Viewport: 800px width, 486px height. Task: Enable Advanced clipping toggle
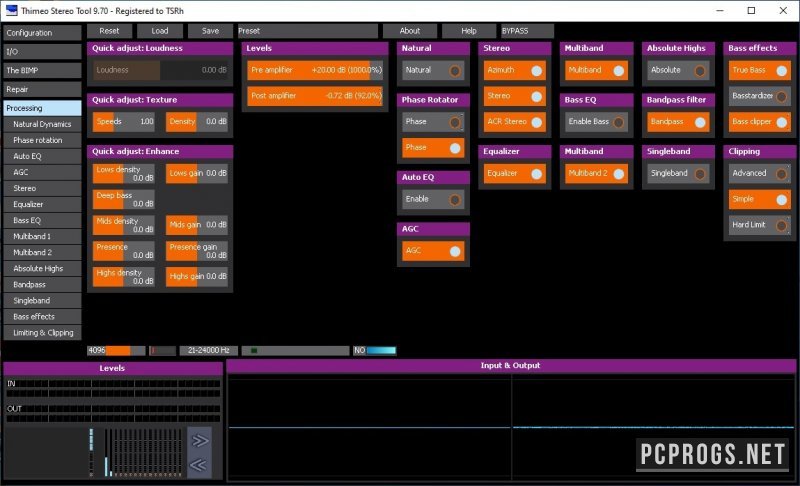coord(760,173)
